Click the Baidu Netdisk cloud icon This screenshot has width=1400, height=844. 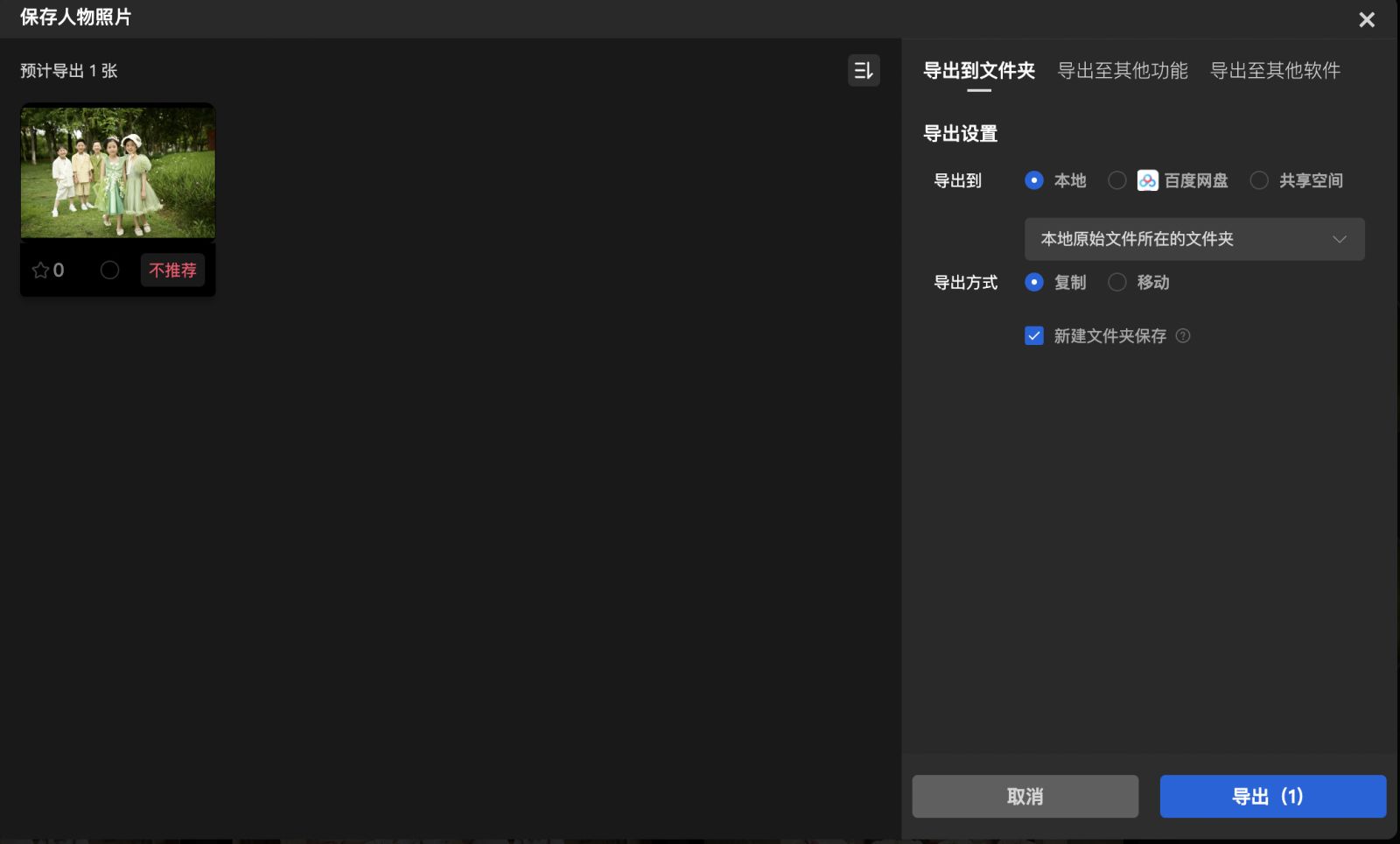pos(1147,180)
